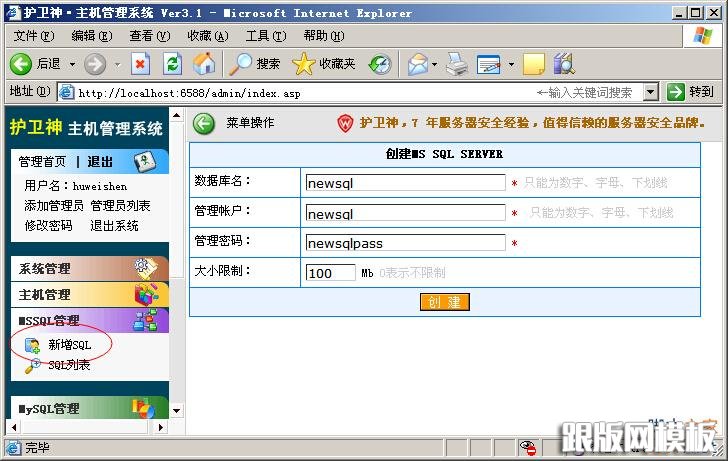Click the network icon on MSSQL管理
The height and width of the screenshot is (461, 728).
(x=145, y=320)
